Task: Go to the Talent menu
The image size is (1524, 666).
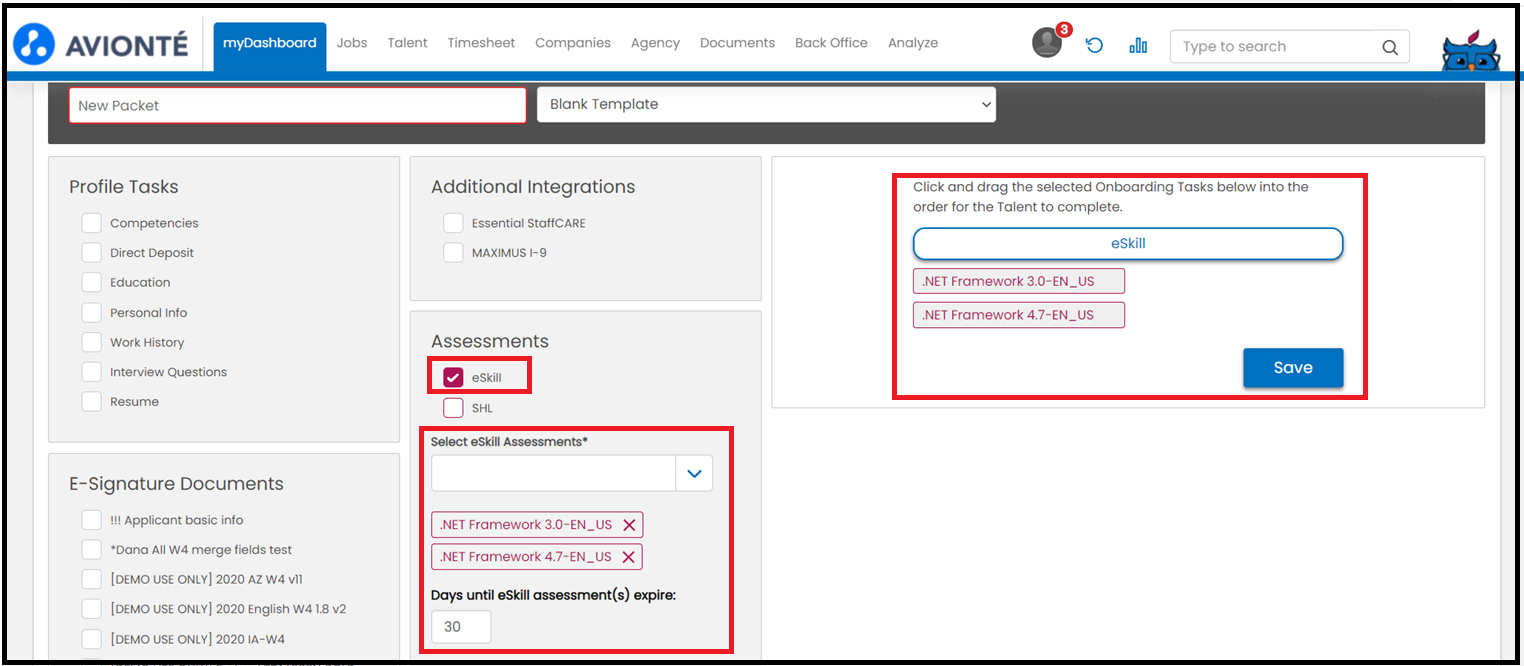Action: [407, 43]
